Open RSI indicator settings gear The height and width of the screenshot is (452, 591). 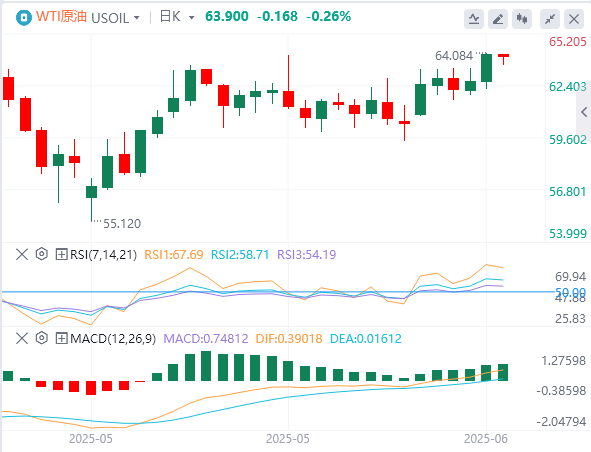click(x=41, y=254)
